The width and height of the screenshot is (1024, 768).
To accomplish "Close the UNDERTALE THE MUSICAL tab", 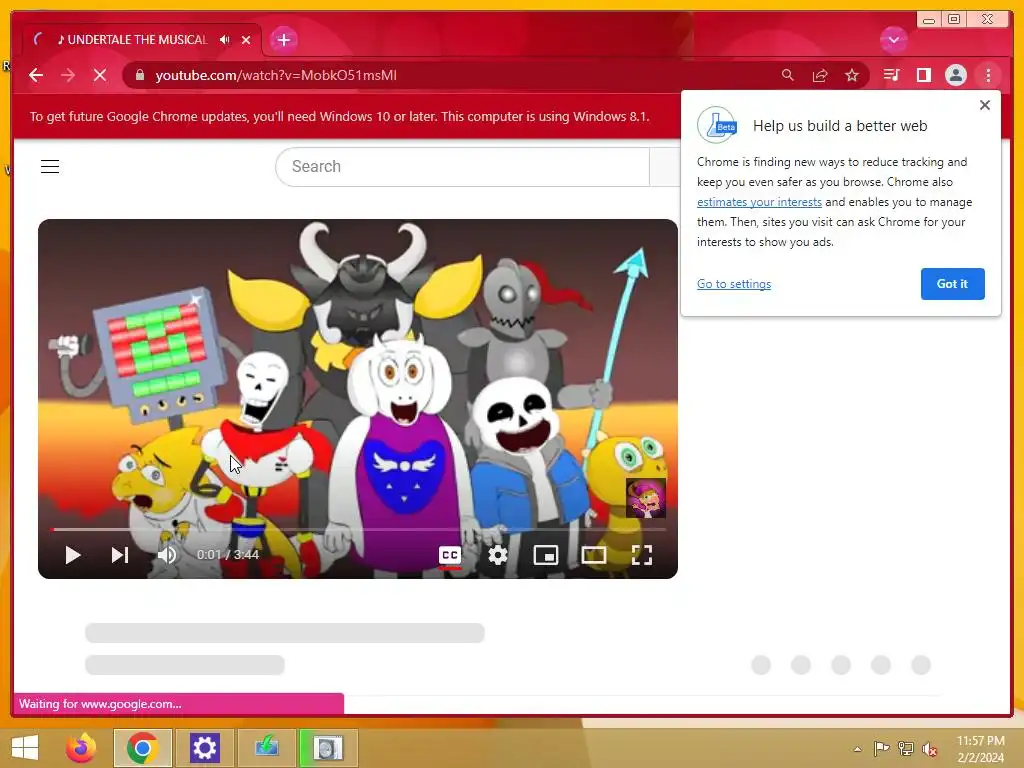I will 246,40.
